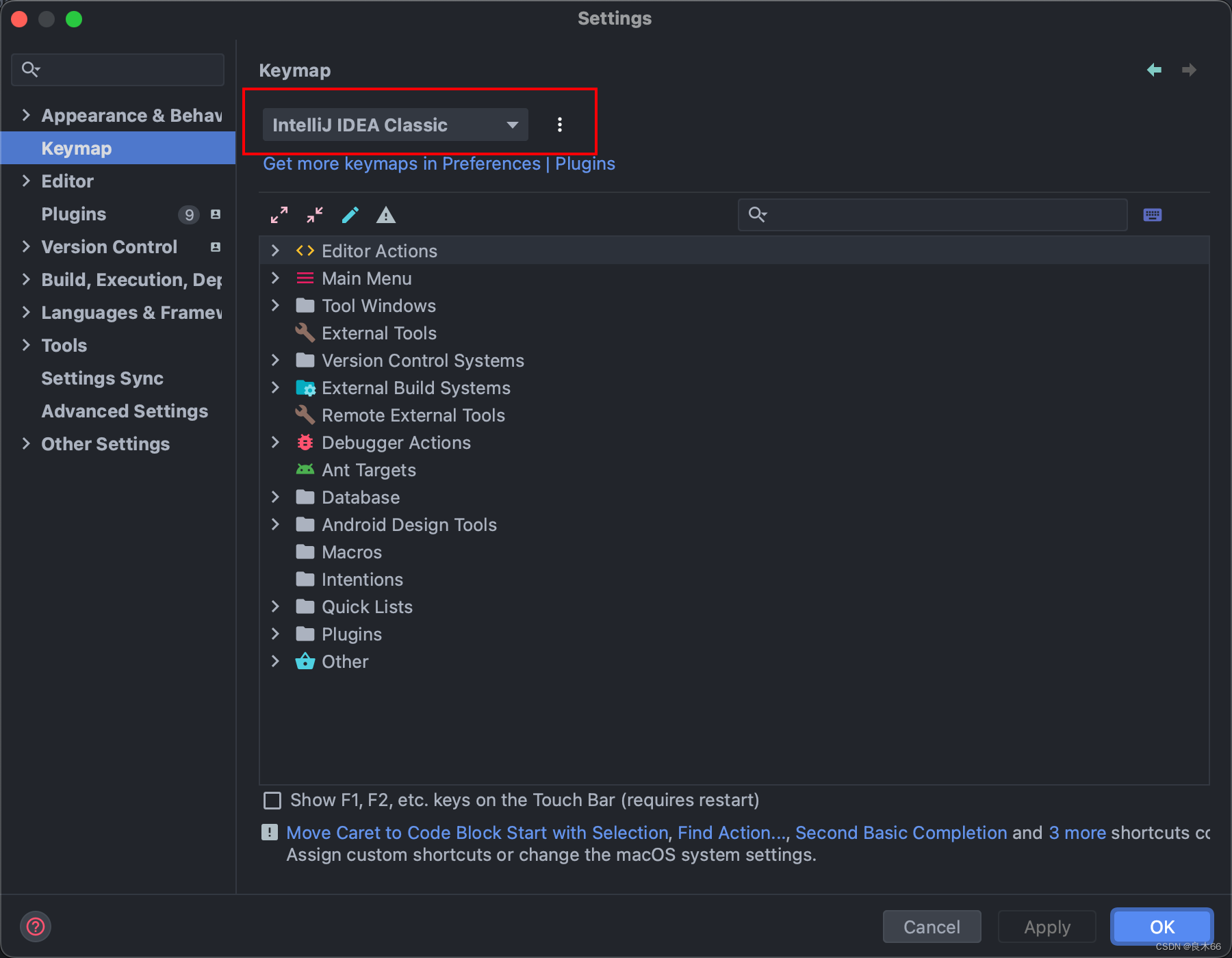Screen dimensions: 1232x958
Task: Click the keymap actions search field
Action: click(933, 215)
